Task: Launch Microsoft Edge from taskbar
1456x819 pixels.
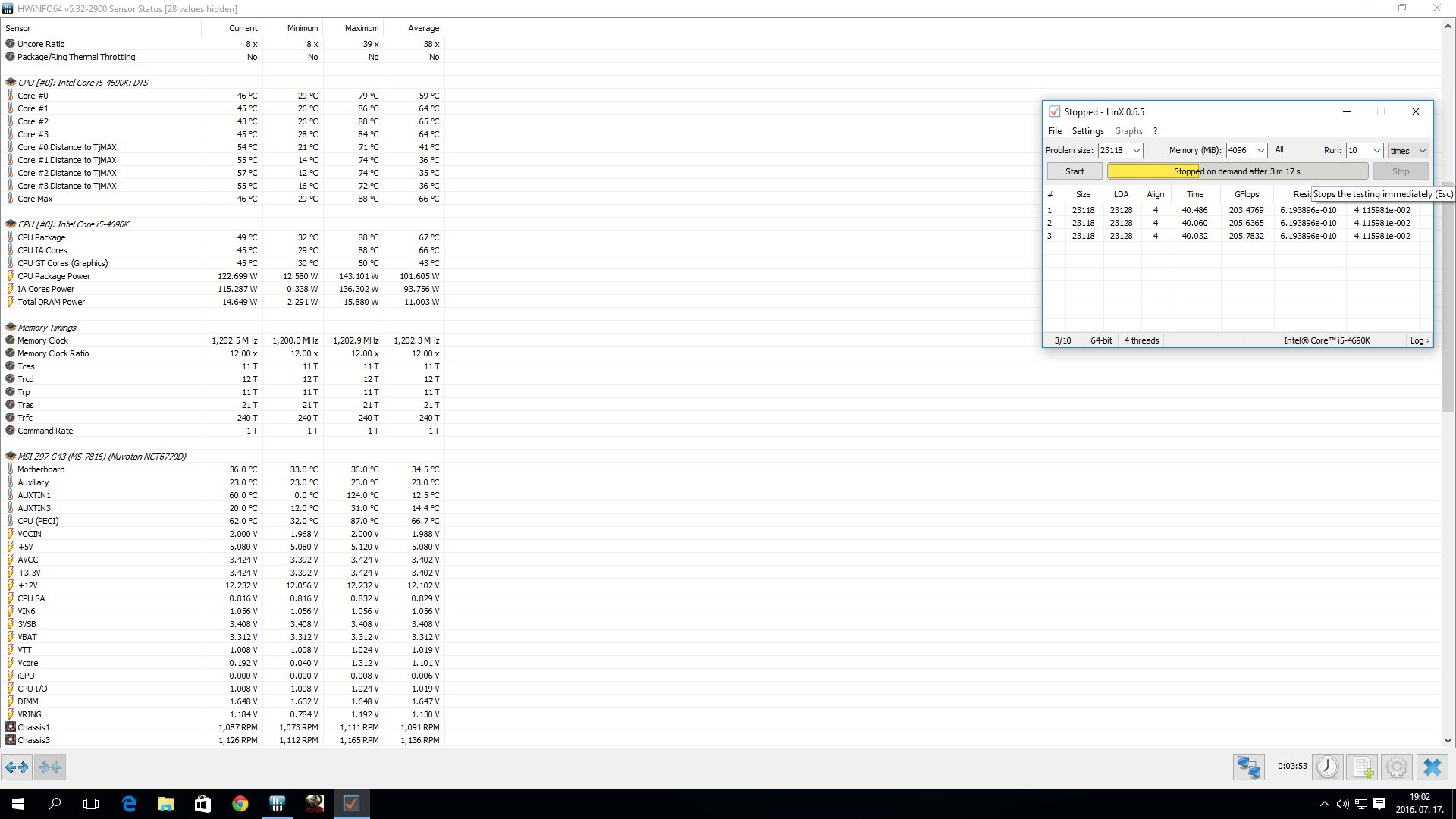Action: [x=129, y=804]
